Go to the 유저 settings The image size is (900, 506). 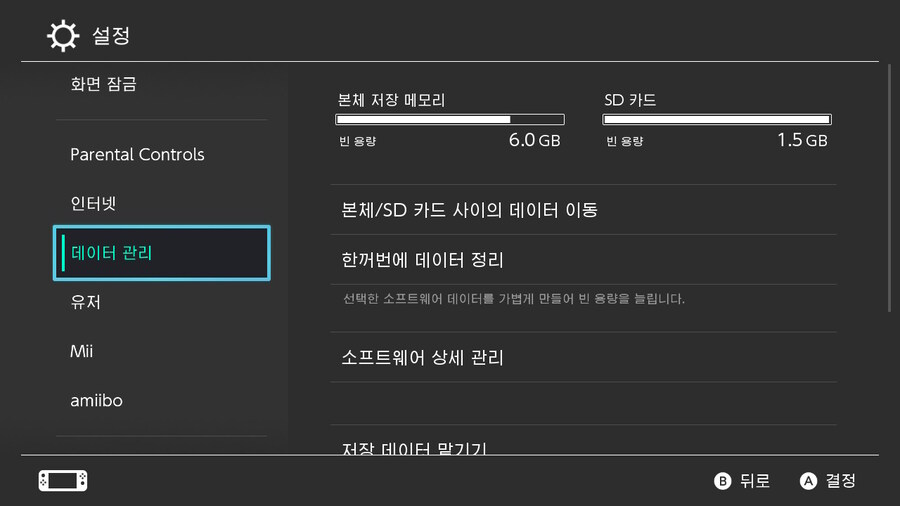pyautogui.click(x=86, y=302)
